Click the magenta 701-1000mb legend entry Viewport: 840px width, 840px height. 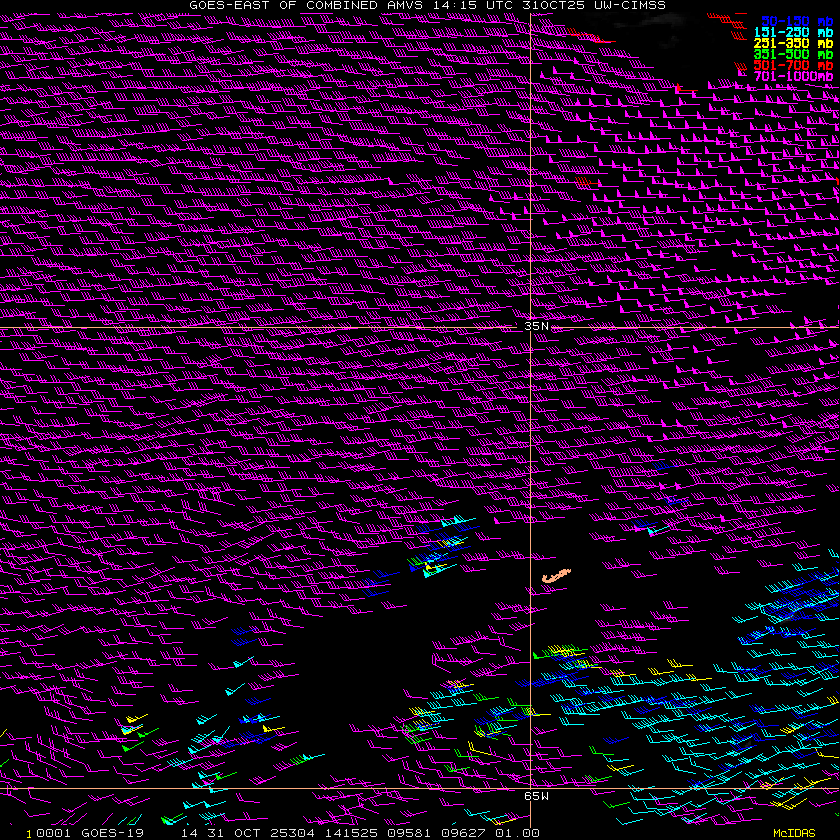(x=793, y=76)
